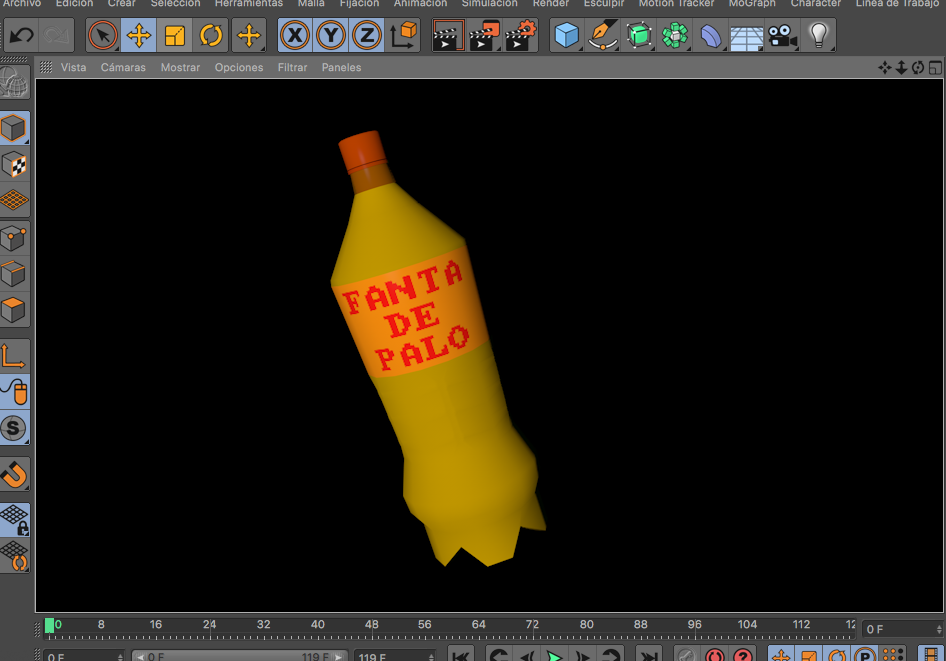
Task: Open the Opciones viewport menu
Action: click(x=239, y=68)
